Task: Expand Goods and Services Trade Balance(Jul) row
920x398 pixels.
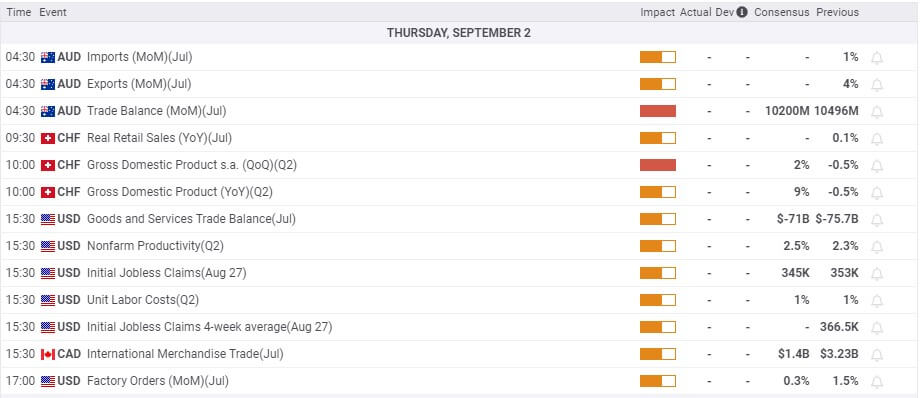Action: [460, 219]
